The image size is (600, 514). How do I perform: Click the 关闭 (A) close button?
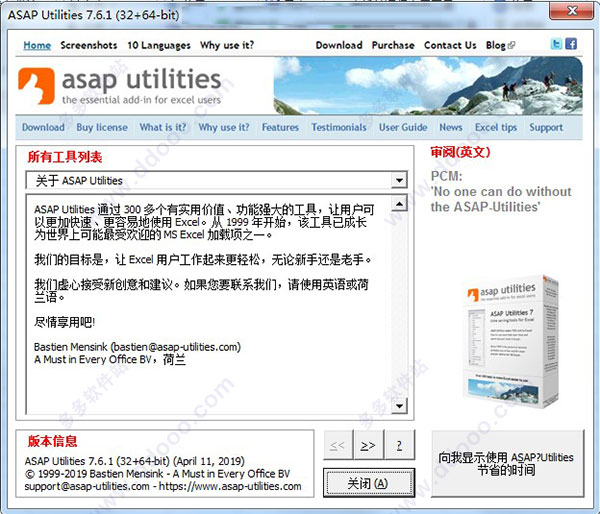point(368,483)
